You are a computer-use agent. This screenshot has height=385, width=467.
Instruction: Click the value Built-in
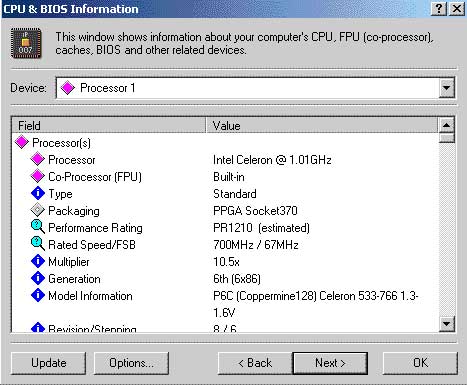point(229,177)
